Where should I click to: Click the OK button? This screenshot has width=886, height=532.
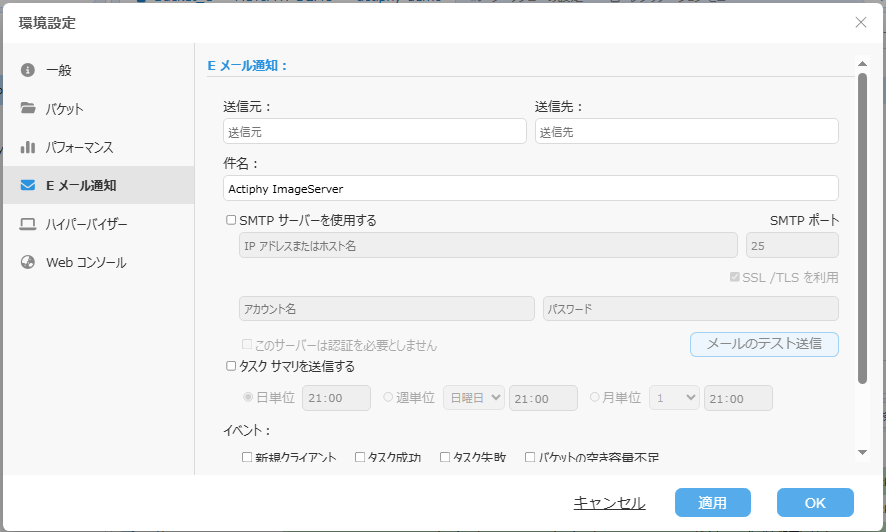point(815,503)
